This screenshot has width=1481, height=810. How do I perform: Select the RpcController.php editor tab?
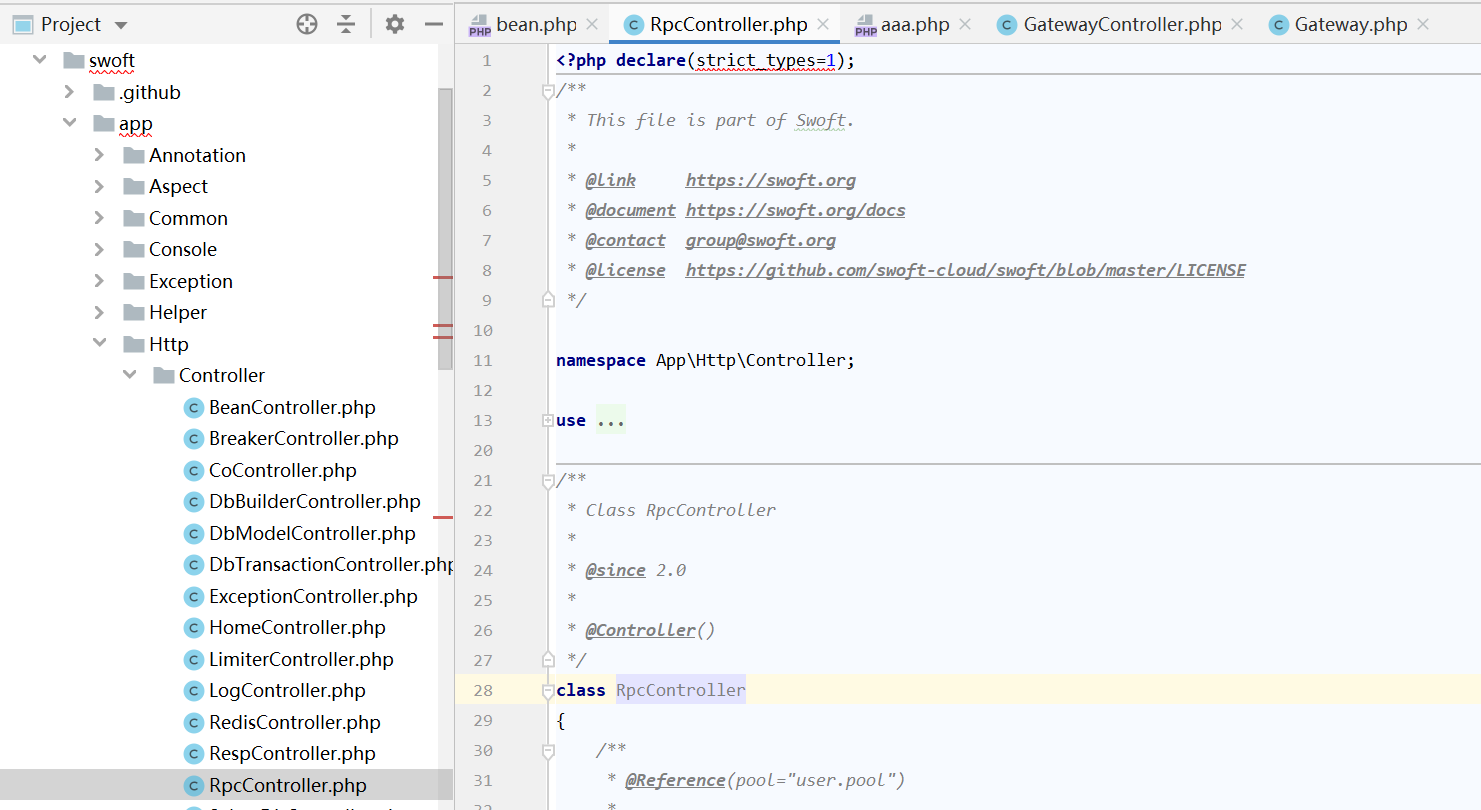726,25
